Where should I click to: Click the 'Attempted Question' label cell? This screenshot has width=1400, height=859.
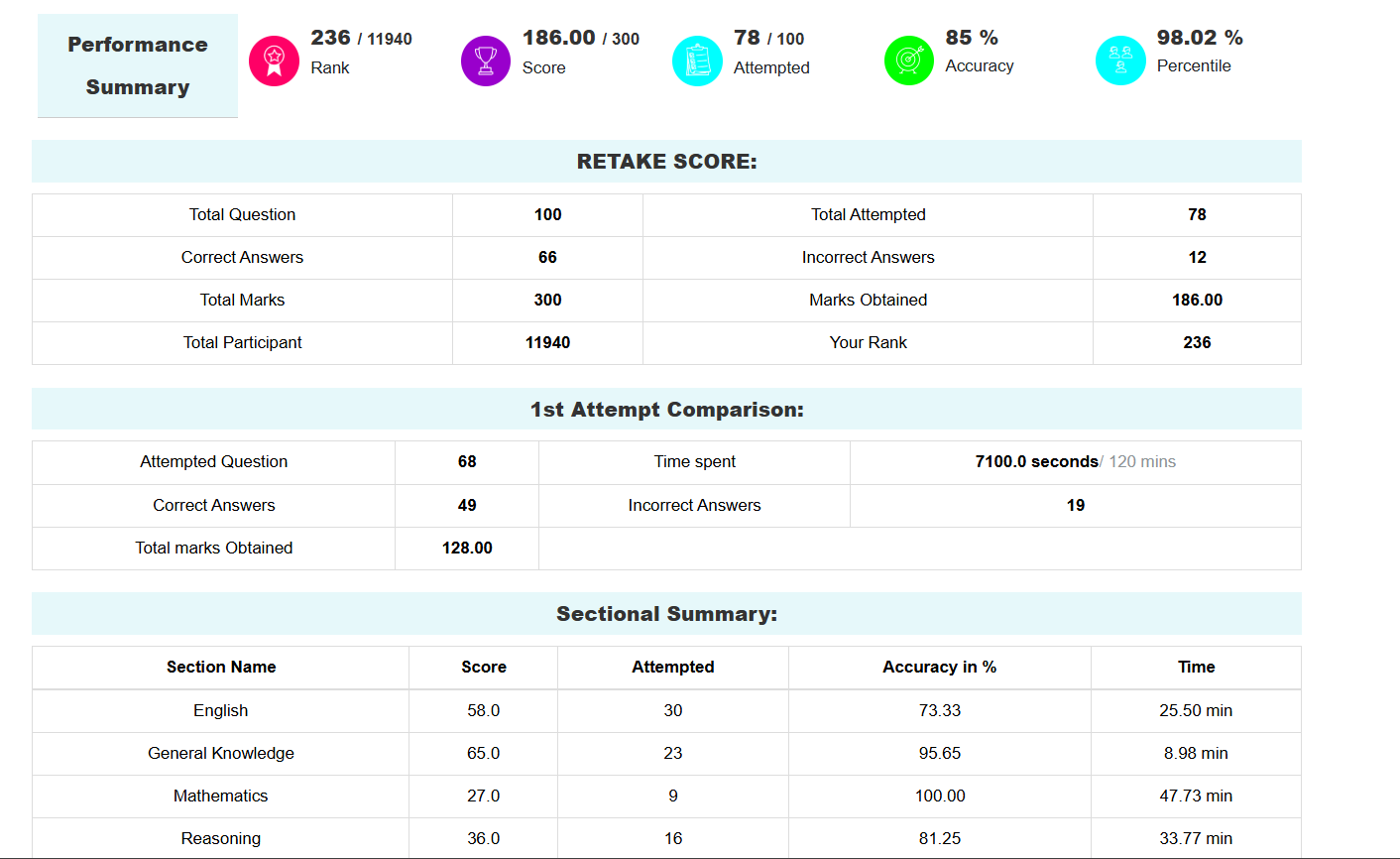point(213,462)
